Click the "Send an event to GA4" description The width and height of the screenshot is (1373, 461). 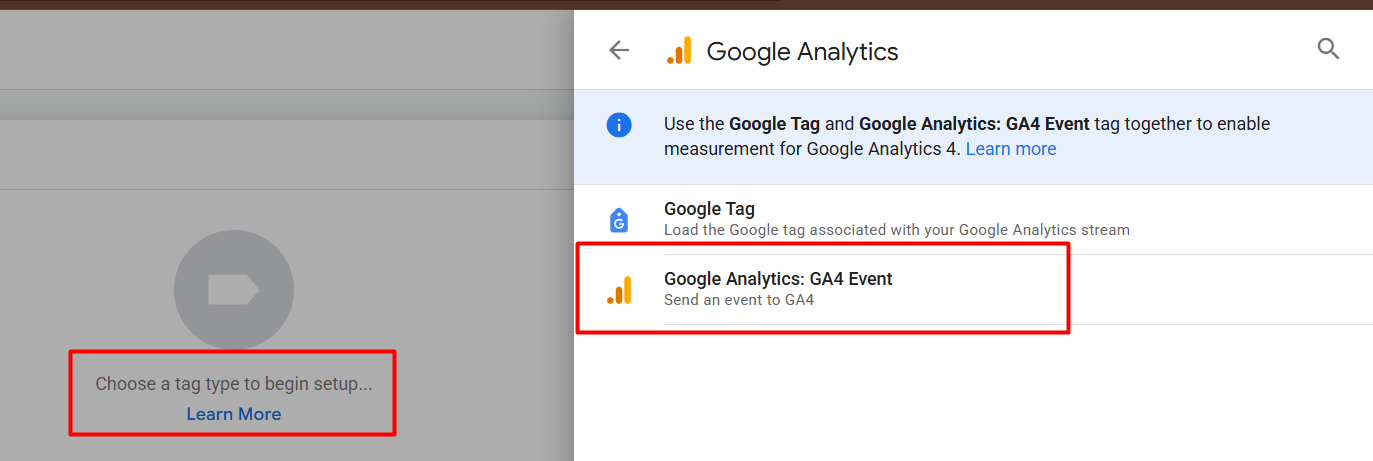(x=739, y=299)
